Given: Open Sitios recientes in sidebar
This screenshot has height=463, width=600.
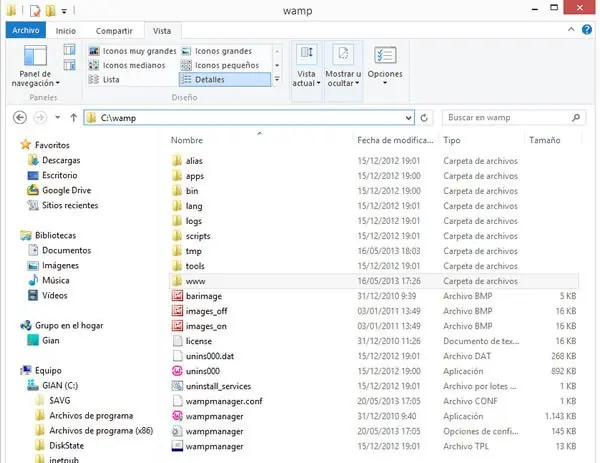Looking at the screenshot, I should pyautogui.click(x=63, y=205).
